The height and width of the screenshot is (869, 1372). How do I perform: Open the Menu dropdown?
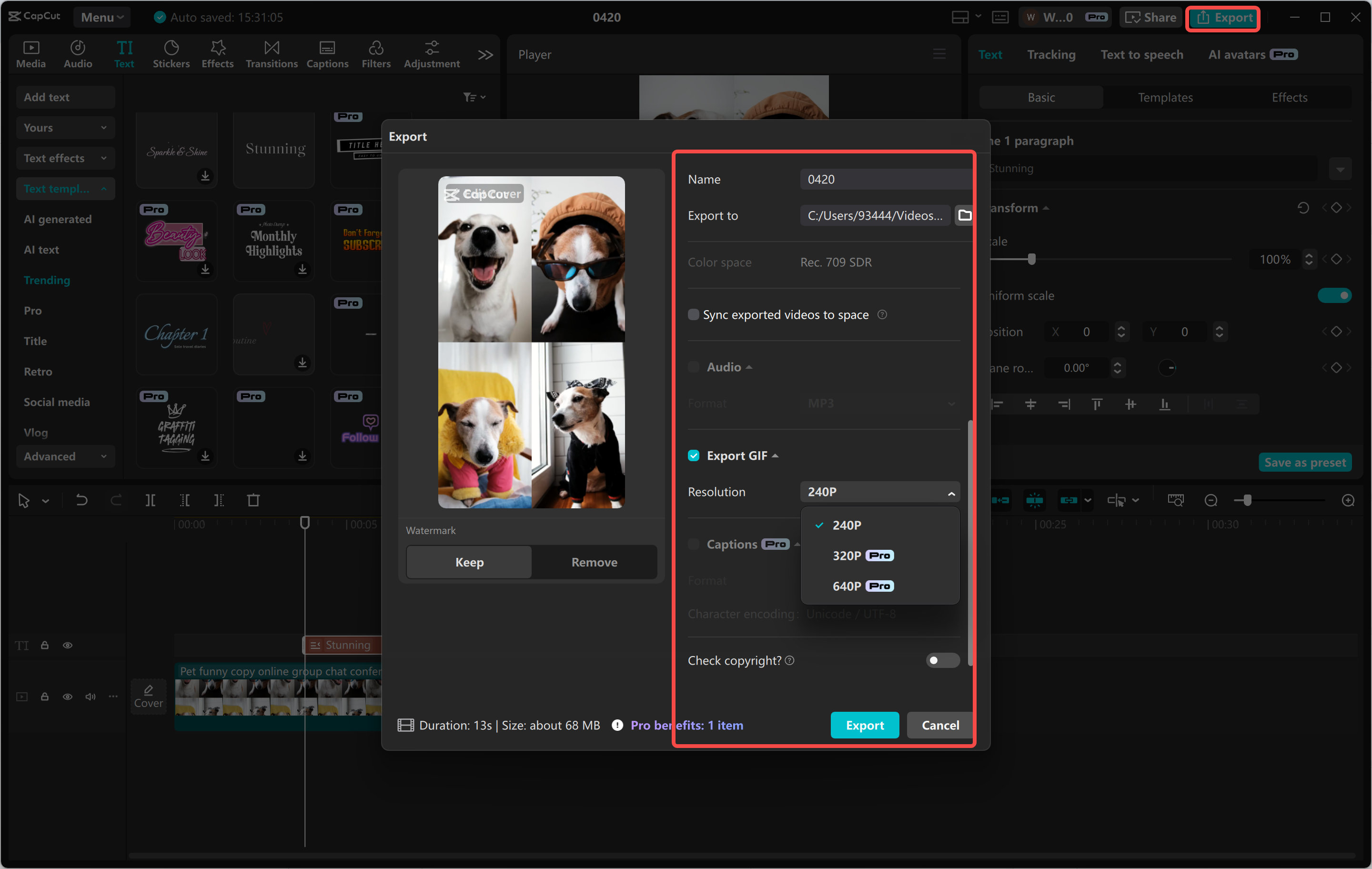pos(101,17)
